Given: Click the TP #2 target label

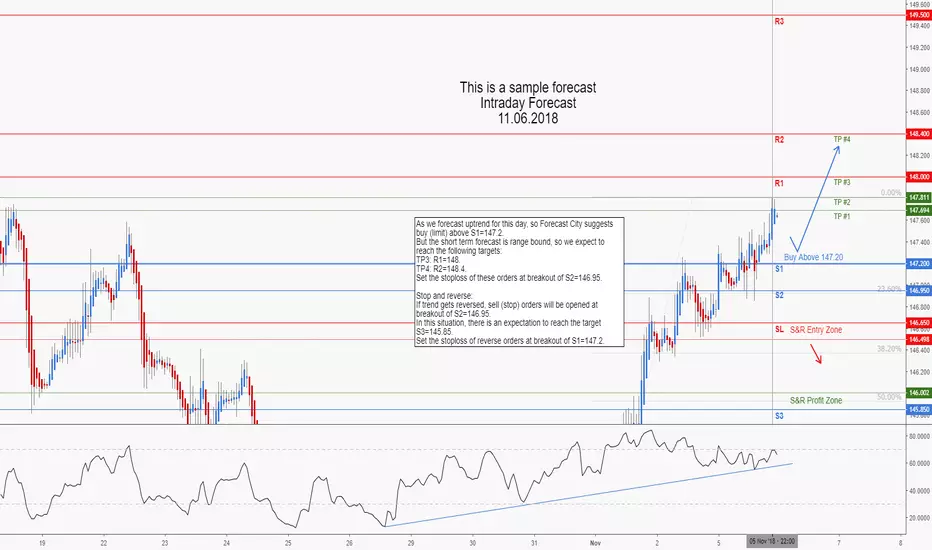Looking at the screenshot, I should (x=842, y=202).
